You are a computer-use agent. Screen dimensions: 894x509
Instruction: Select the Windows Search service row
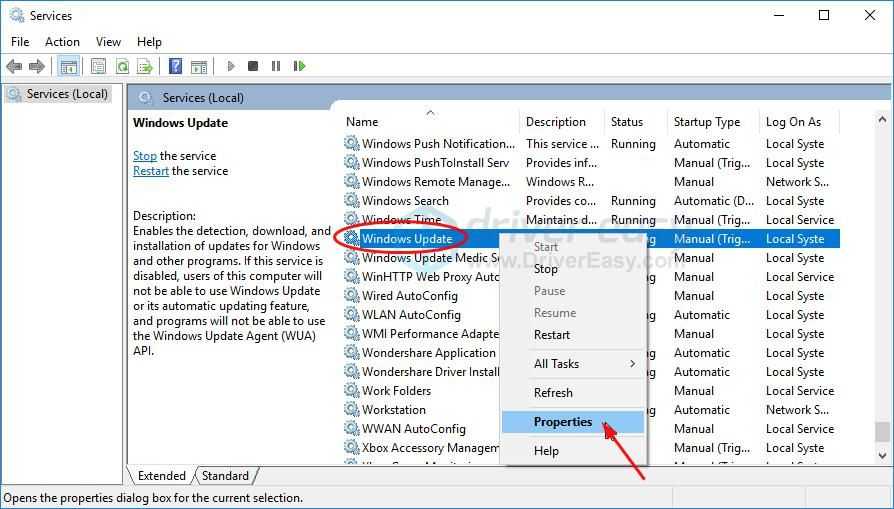coord(591,201)
